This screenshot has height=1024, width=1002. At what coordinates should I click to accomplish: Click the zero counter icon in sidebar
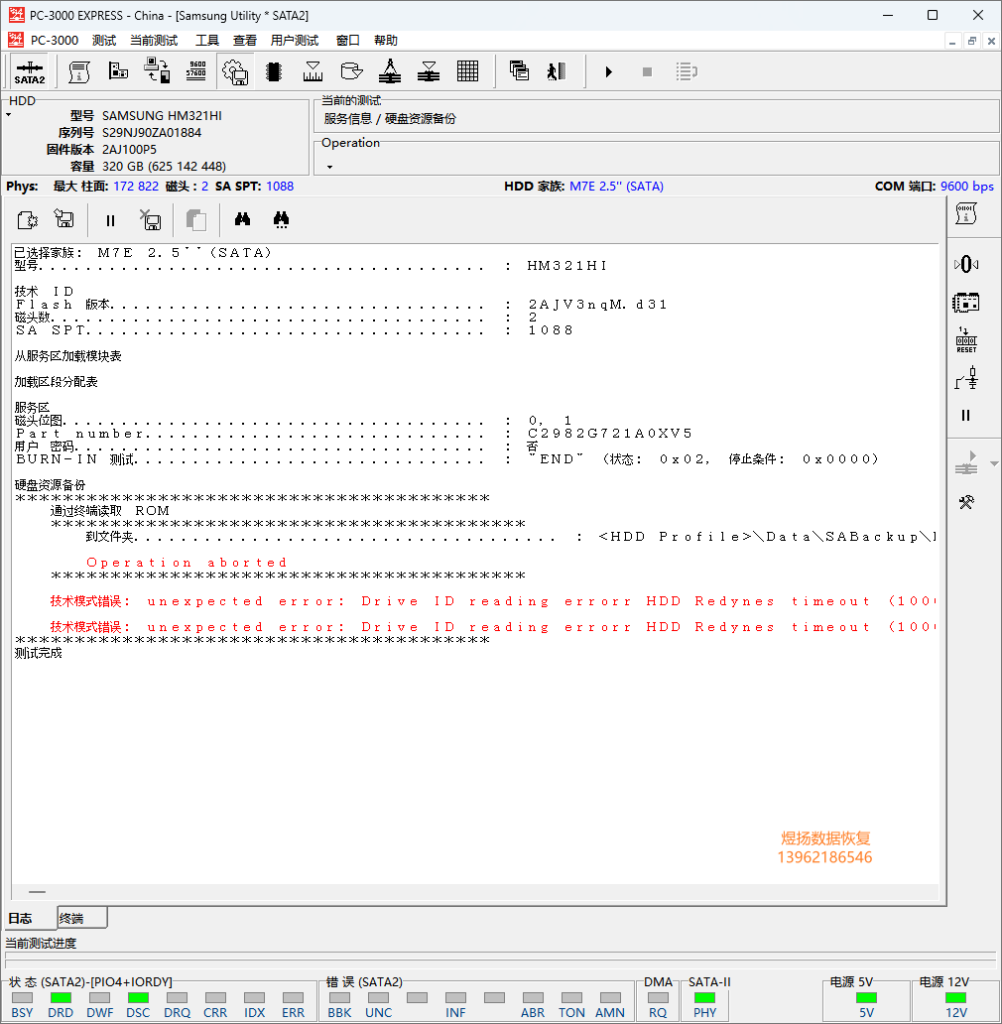coord(966,264)
